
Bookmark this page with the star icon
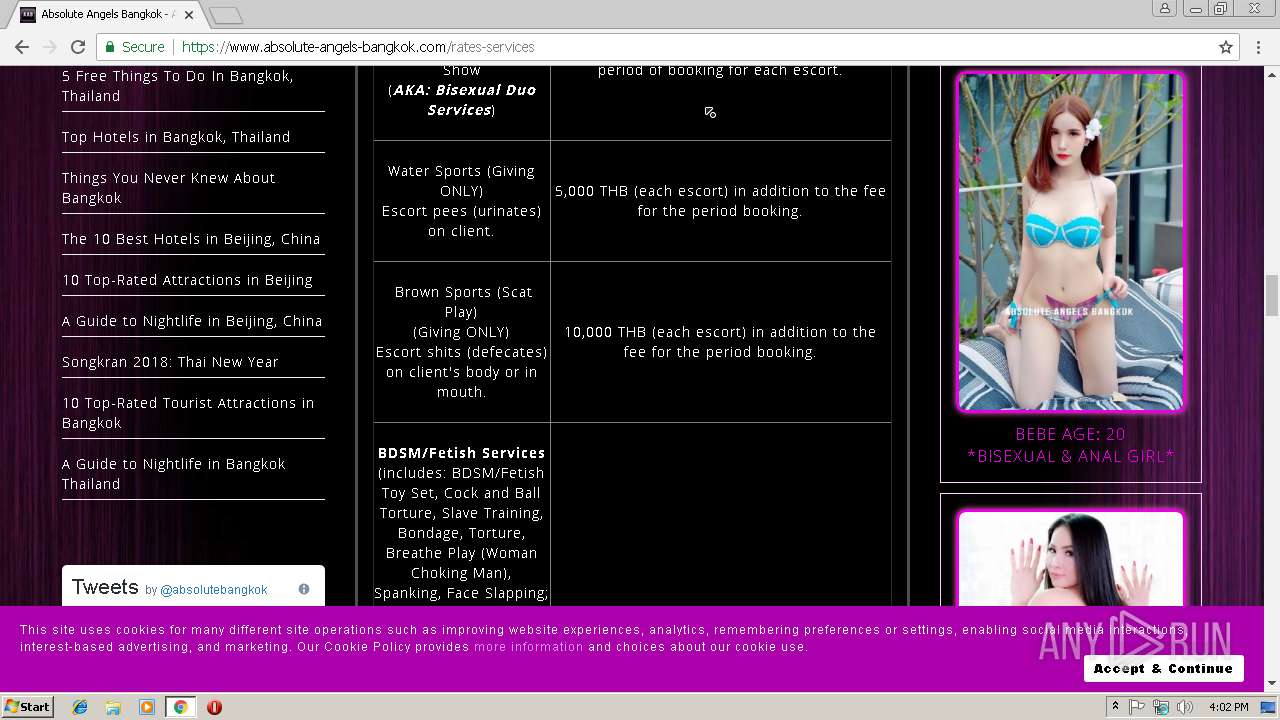point(1226,47)
